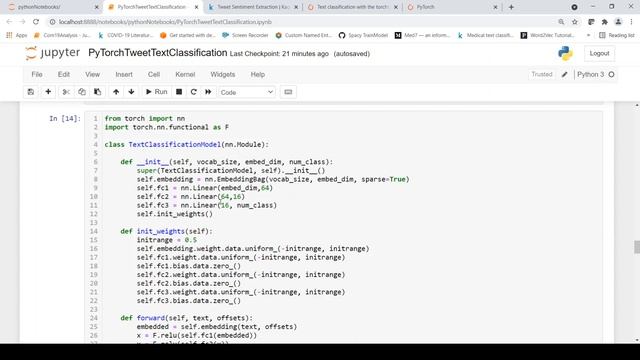
Task: Open the Reading list
Action: tap(617, 36)
